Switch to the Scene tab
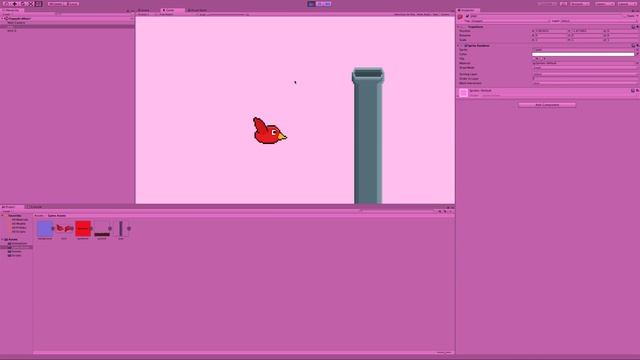The width and height of the screenshot is (640, 360). tap(144, 10)
